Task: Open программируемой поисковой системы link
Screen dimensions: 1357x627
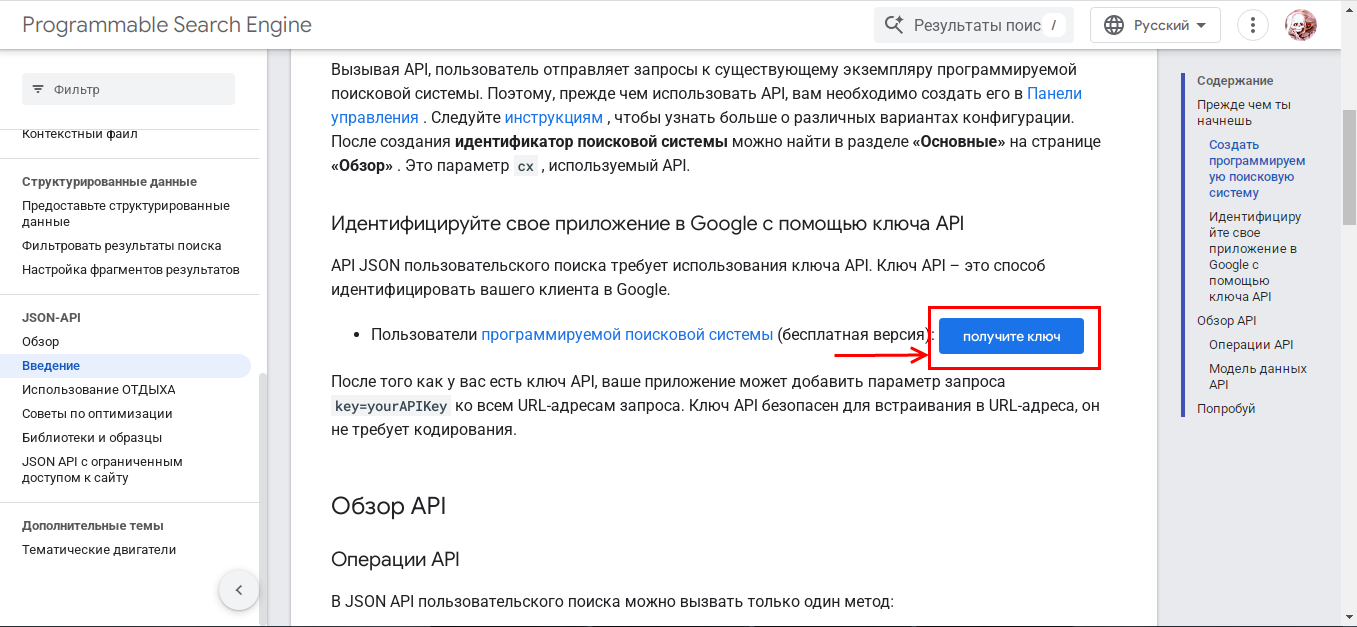Action: [x=627, y=334]
